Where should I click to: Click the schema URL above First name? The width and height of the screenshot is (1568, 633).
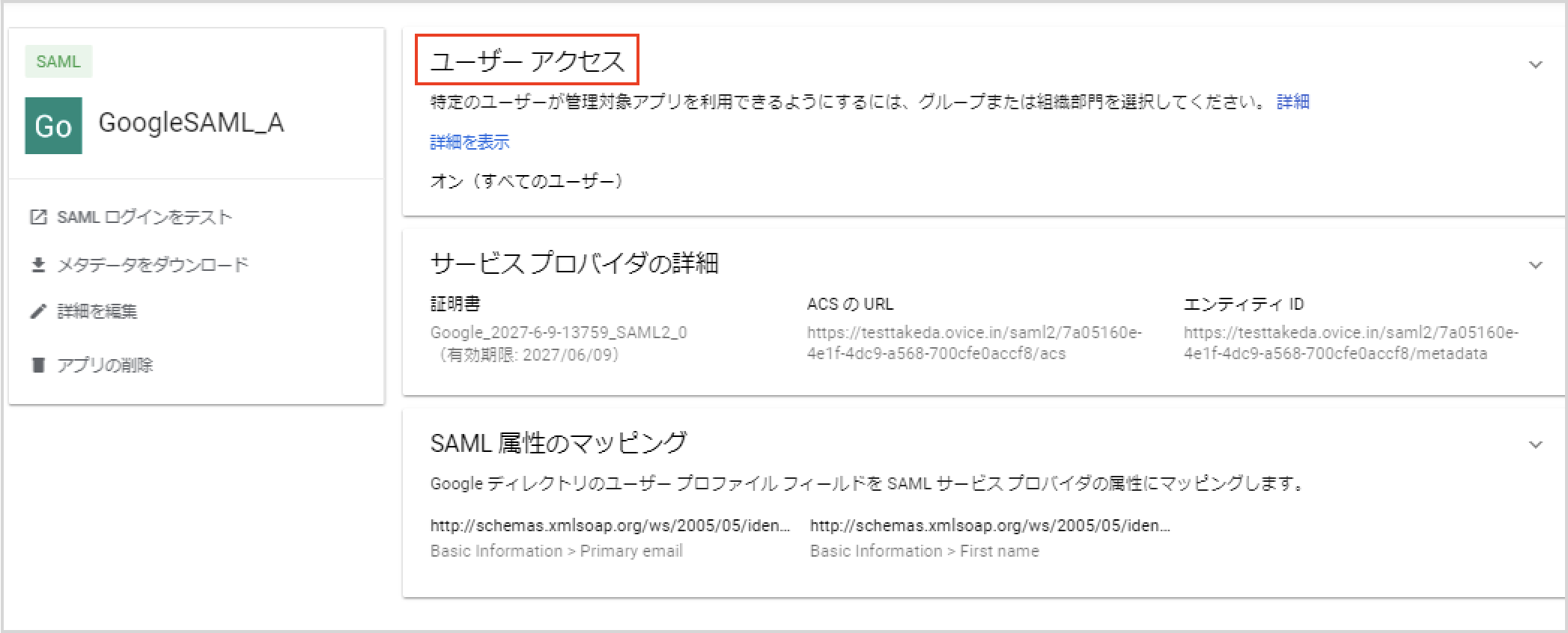tap(990, 525)
